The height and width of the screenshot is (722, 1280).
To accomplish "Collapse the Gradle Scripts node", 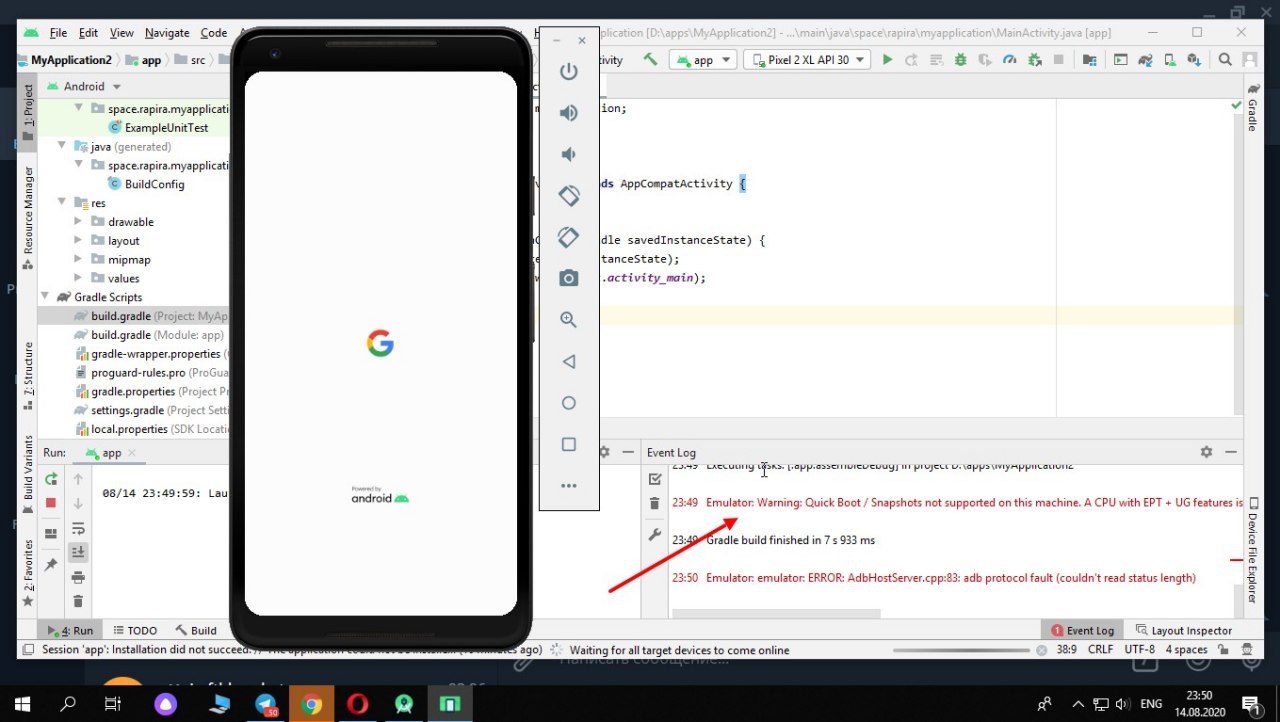I will [x=46, y=297].
